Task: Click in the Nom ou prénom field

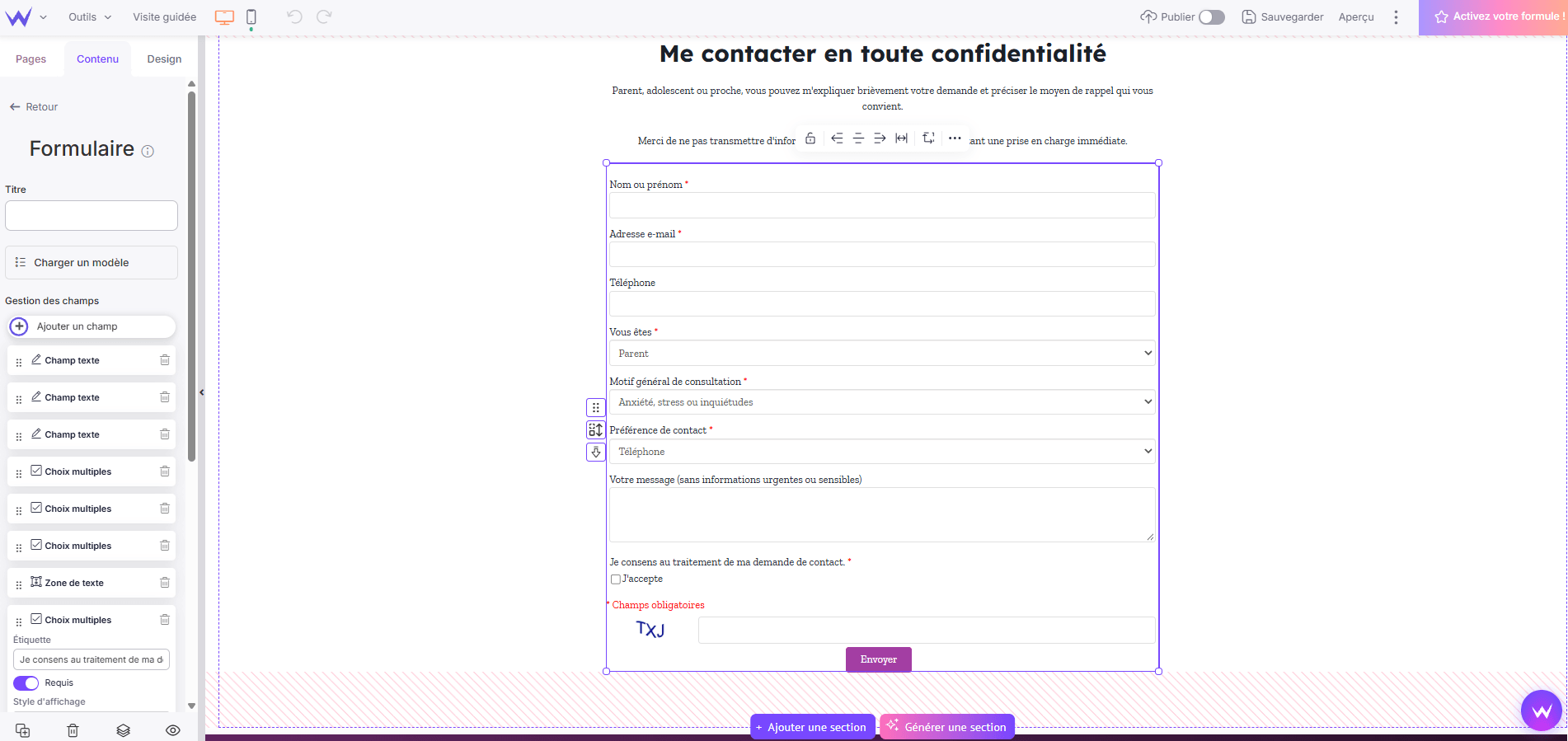Action: (882, 205)
